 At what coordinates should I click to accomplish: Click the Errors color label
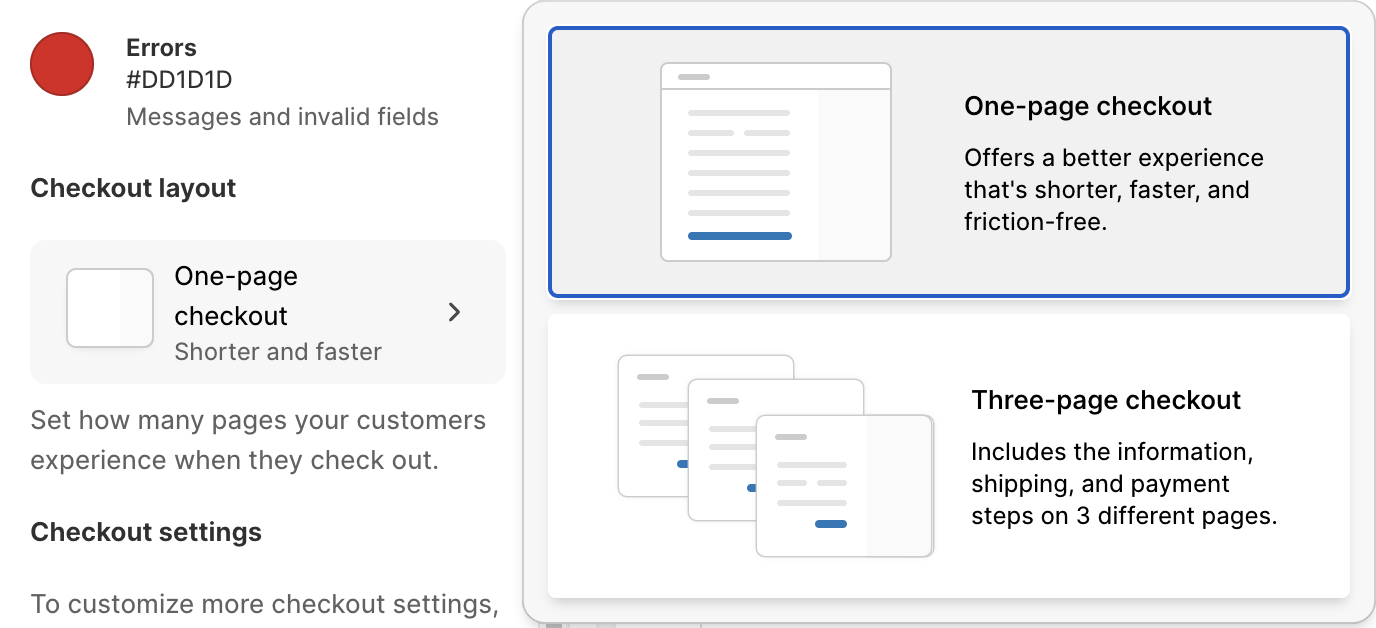coord(161,48)
